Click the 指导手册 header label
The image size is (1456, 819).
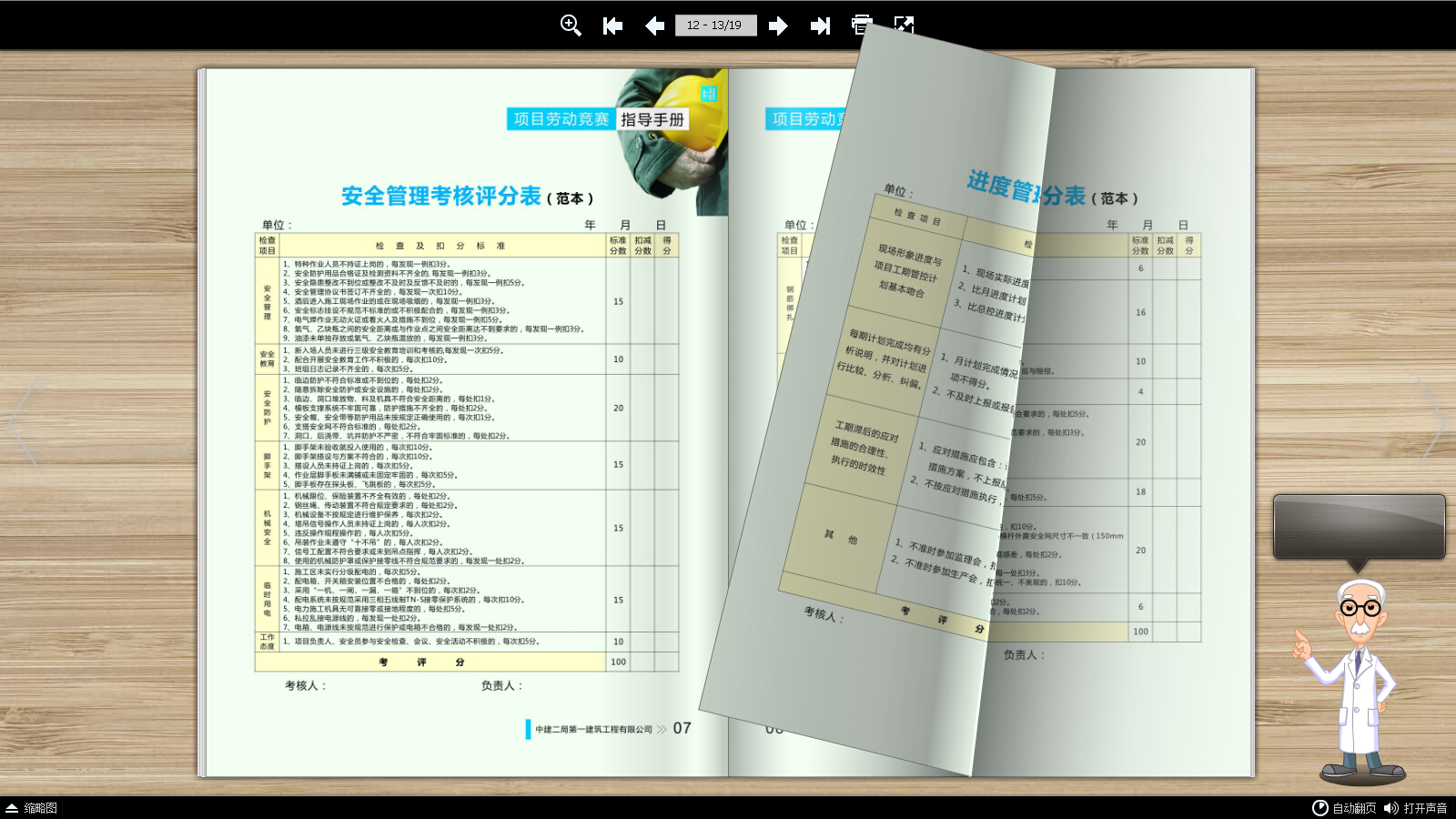pyautogui.click(x=652, y=119)
